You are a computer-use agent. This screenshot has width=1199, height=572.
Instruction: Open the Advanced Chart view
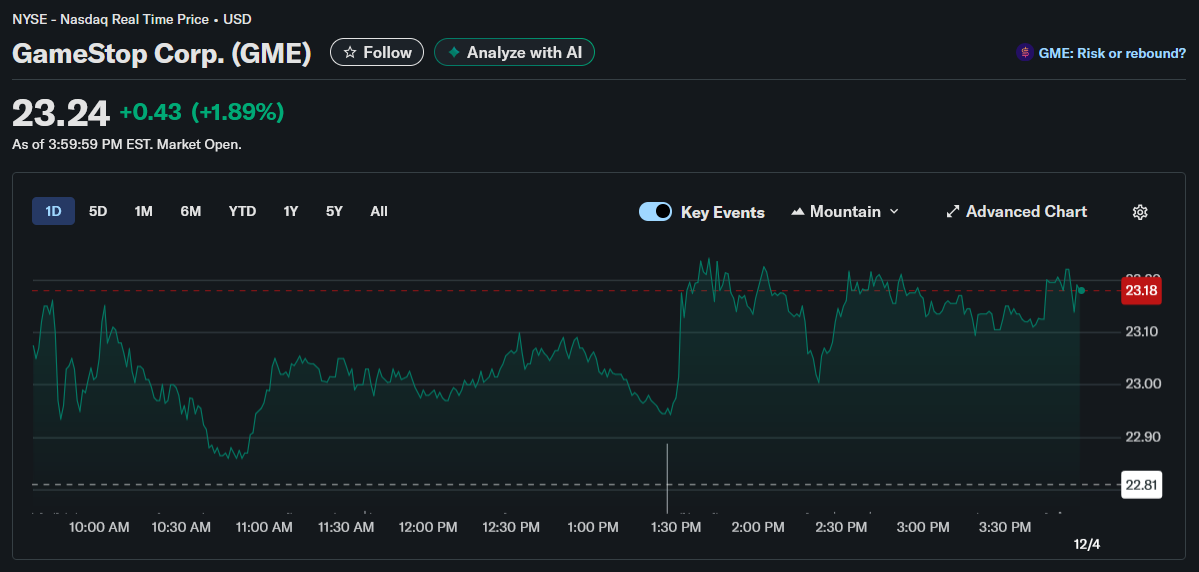(1016, 212)
